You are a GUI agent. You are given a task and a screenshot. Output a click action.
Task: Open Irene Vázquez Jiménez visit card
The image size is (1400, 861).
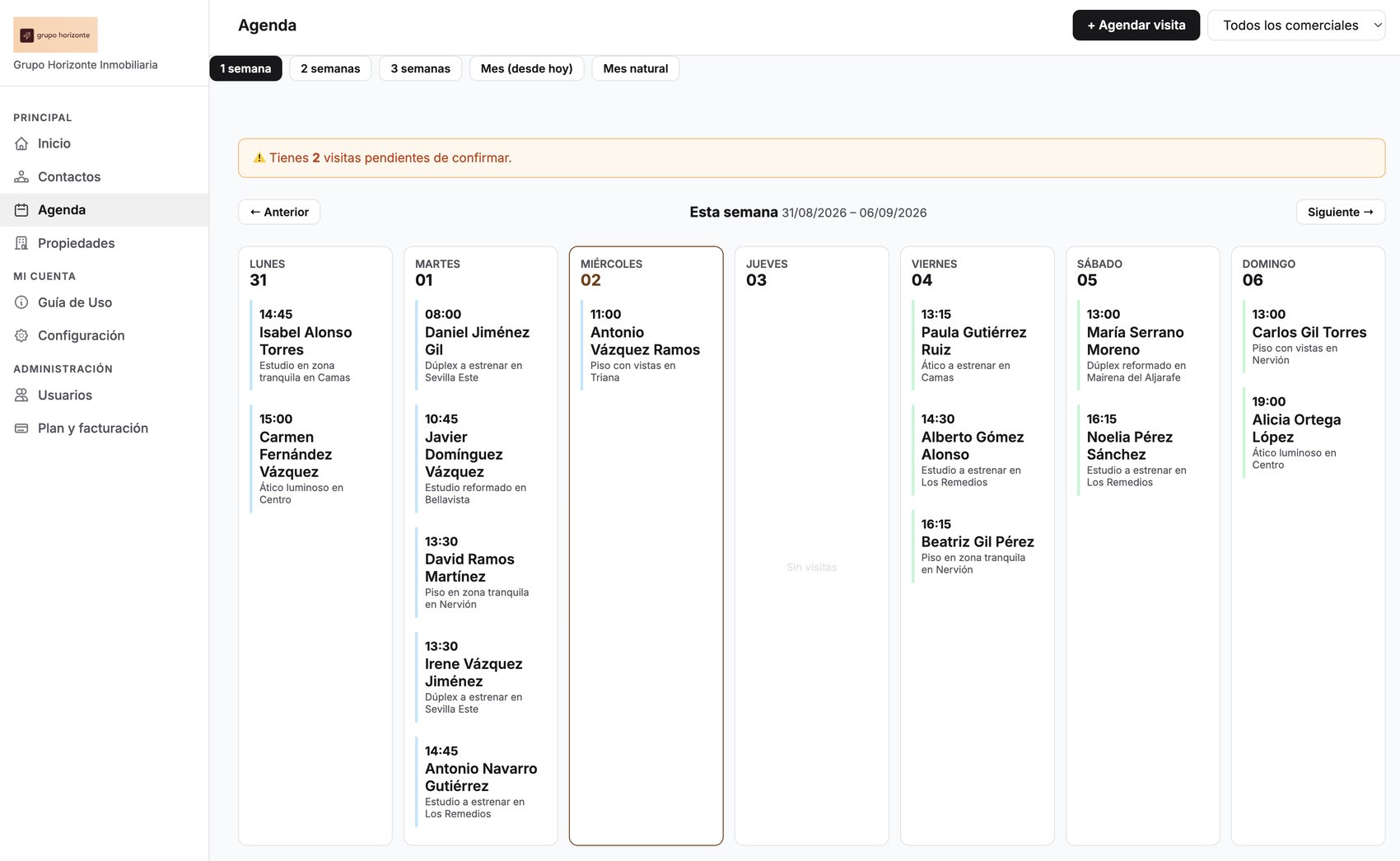coord(481,677)
